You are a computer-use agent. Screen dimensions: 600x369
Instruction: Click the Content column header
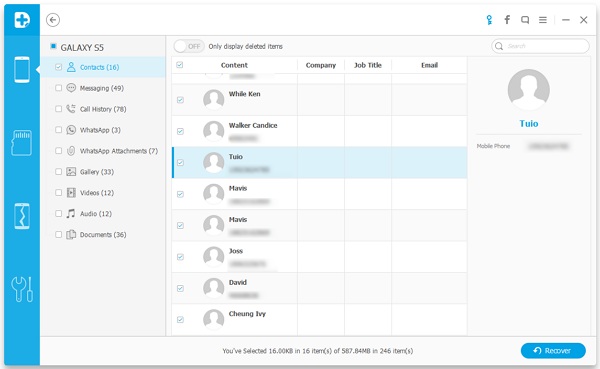tap(234, 65)
